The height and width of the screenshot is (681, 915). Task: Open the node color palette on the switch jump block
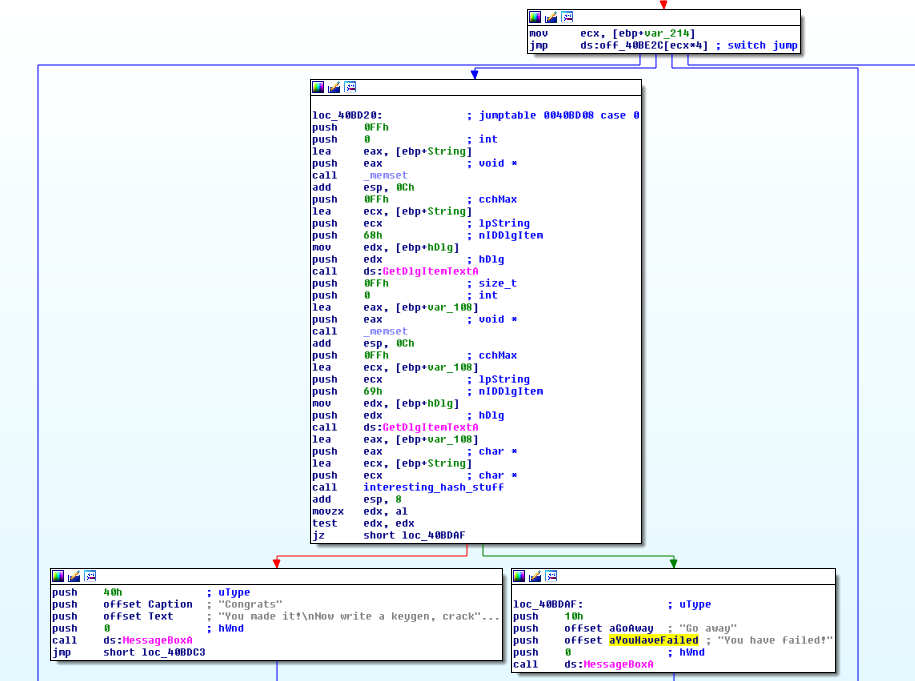pyautogui.click(x=535, y=16)
